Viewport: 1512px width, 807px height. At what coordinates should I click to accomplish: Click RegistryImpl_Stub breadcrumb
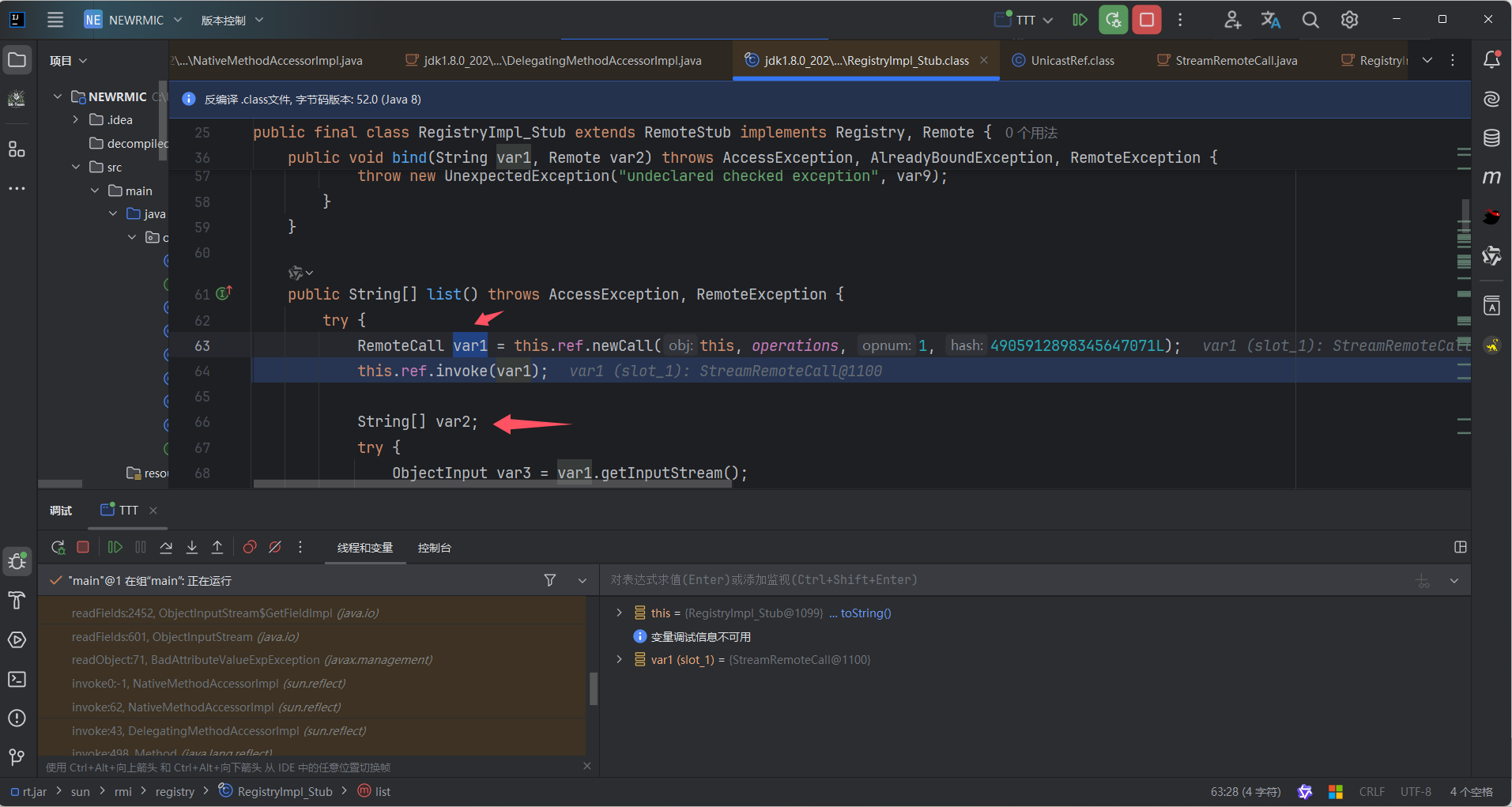point(276,791)
